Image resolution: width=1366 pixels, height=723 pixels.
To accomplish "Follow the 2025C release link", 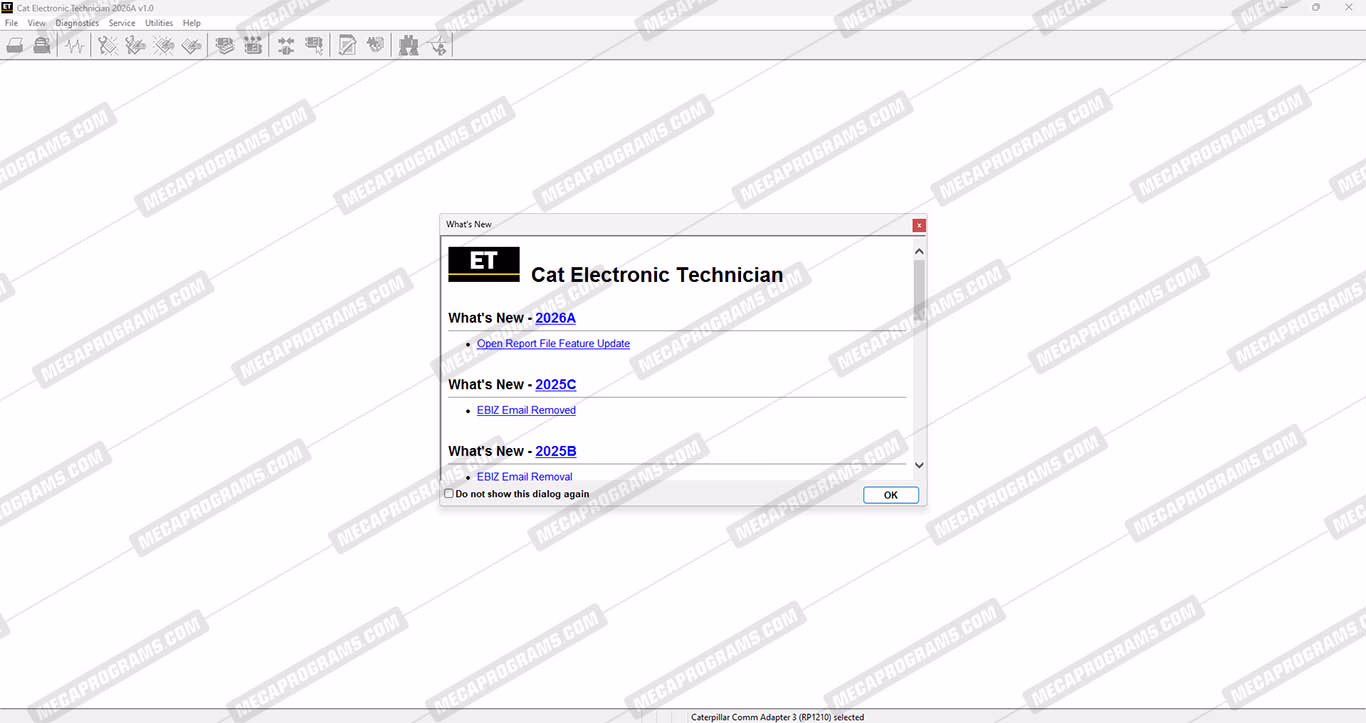I will (556, 385).
